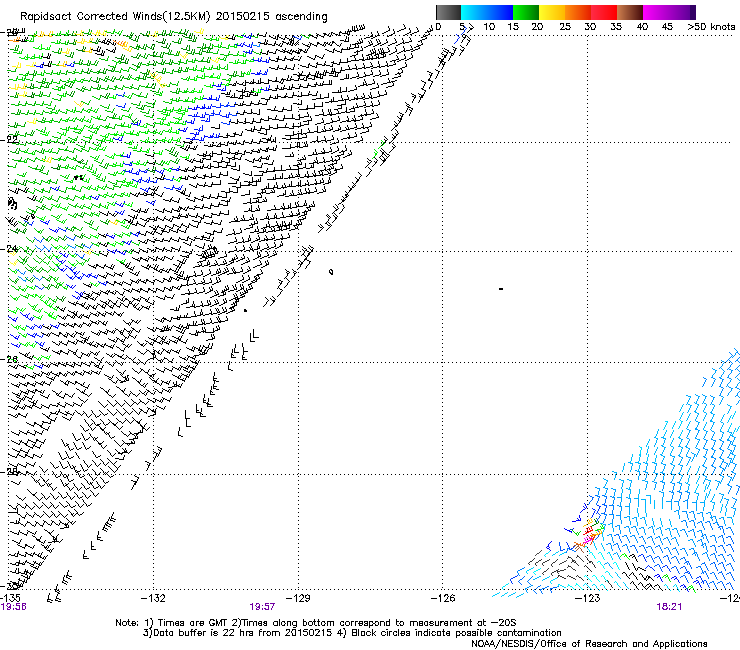Click the small black circle marker near -24 latitude

331,272
